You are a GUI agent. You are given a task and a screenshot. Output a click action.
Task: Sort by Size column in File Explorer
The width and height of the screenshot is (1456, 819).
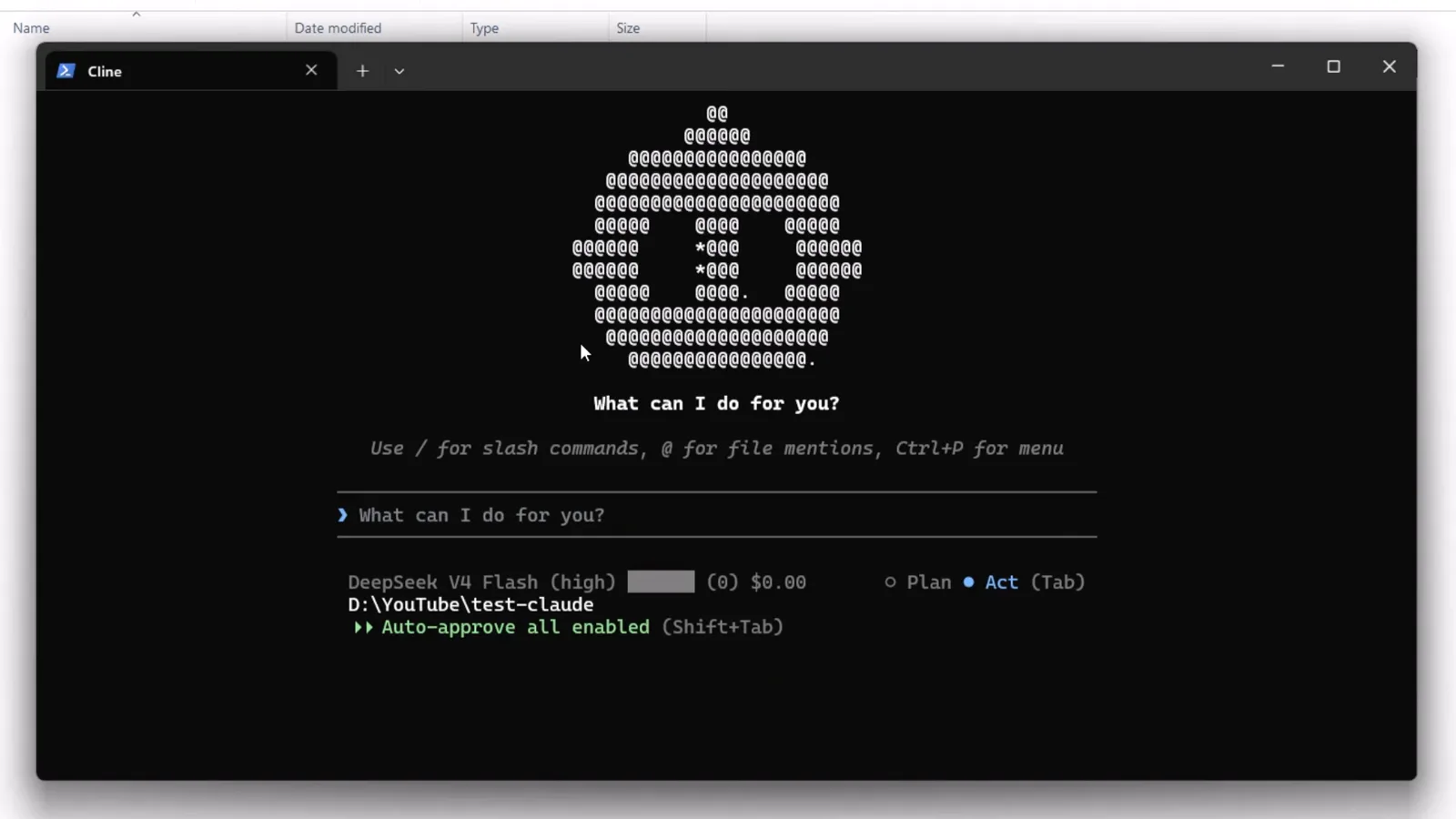tap(657, 28)
